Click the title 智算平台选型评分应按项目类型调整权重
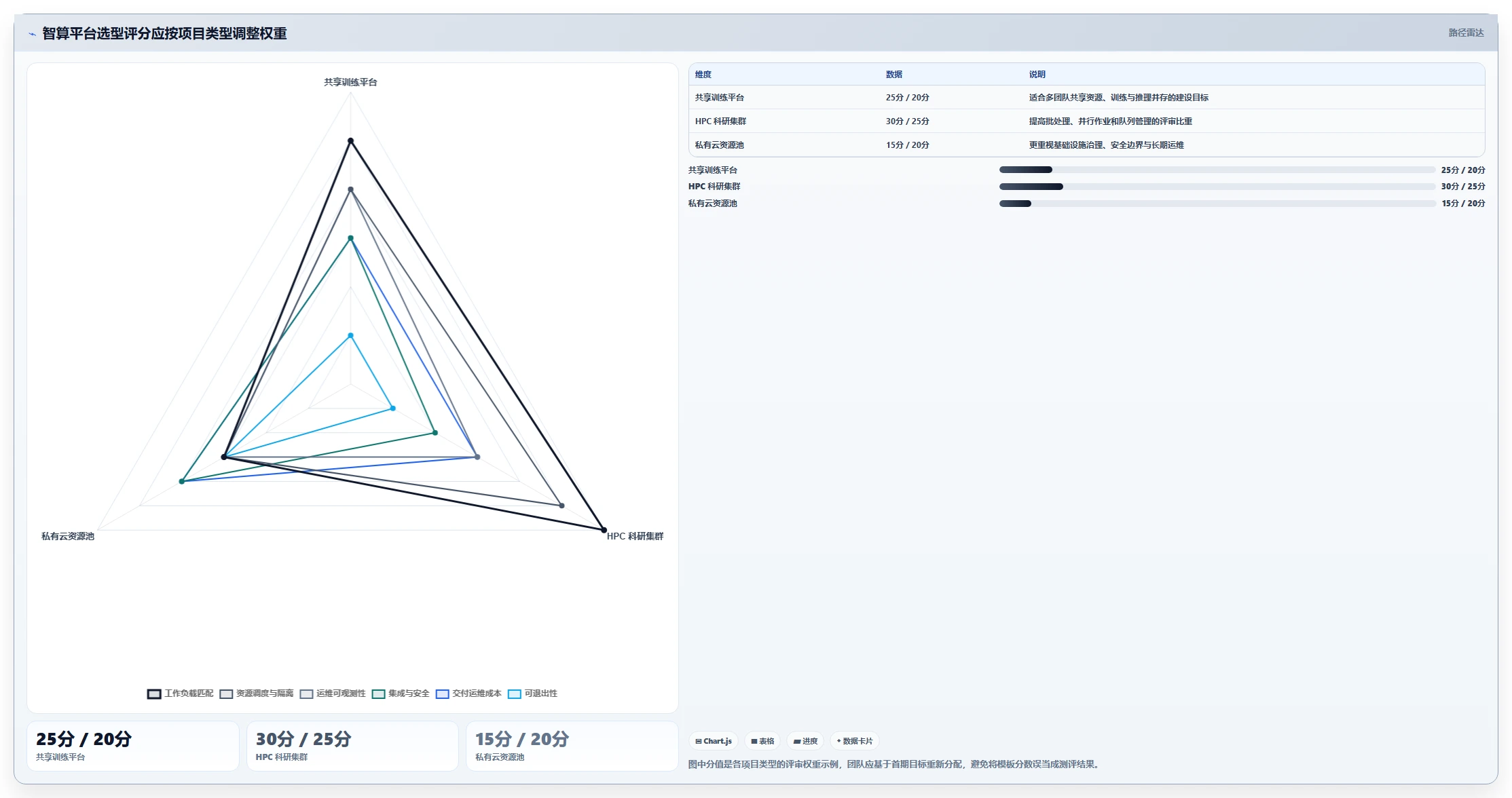Screen dimensions: 1512x798 click(165, 33)
